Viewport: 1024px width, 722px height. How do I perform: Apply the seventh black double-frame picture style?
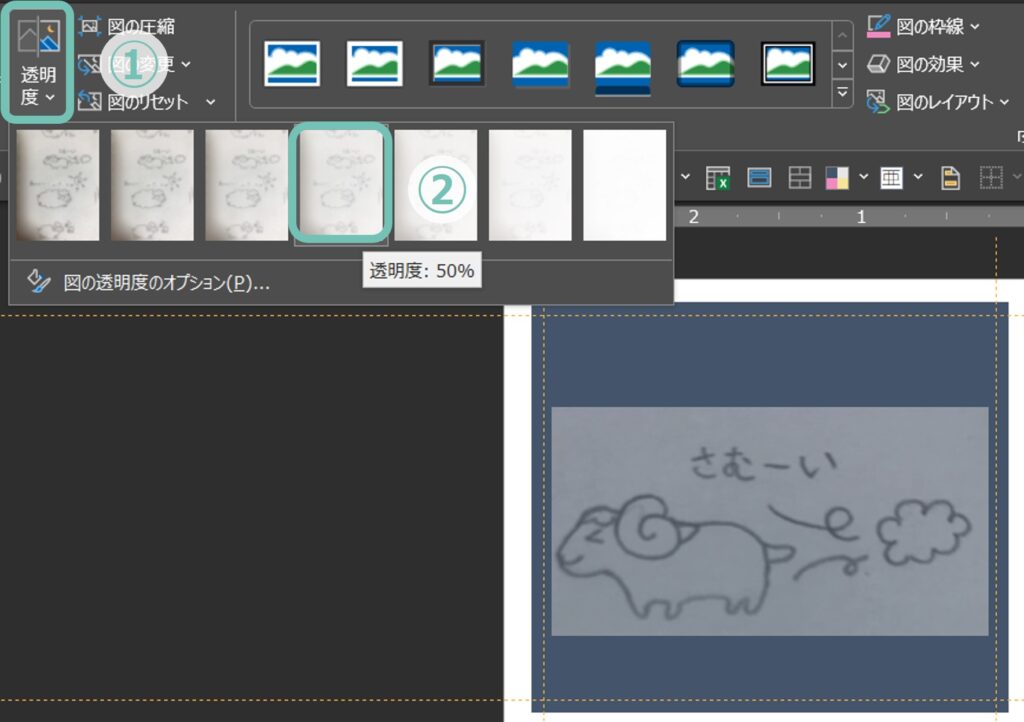coord(788,64)
